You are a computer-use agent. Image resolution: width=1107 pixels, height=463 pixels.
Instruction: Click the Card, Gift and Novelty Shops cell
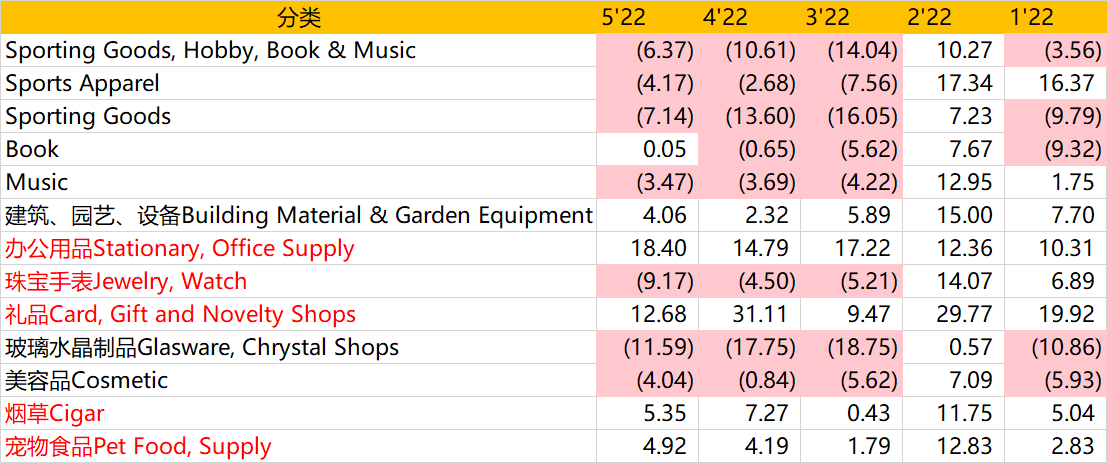[298, 314]
